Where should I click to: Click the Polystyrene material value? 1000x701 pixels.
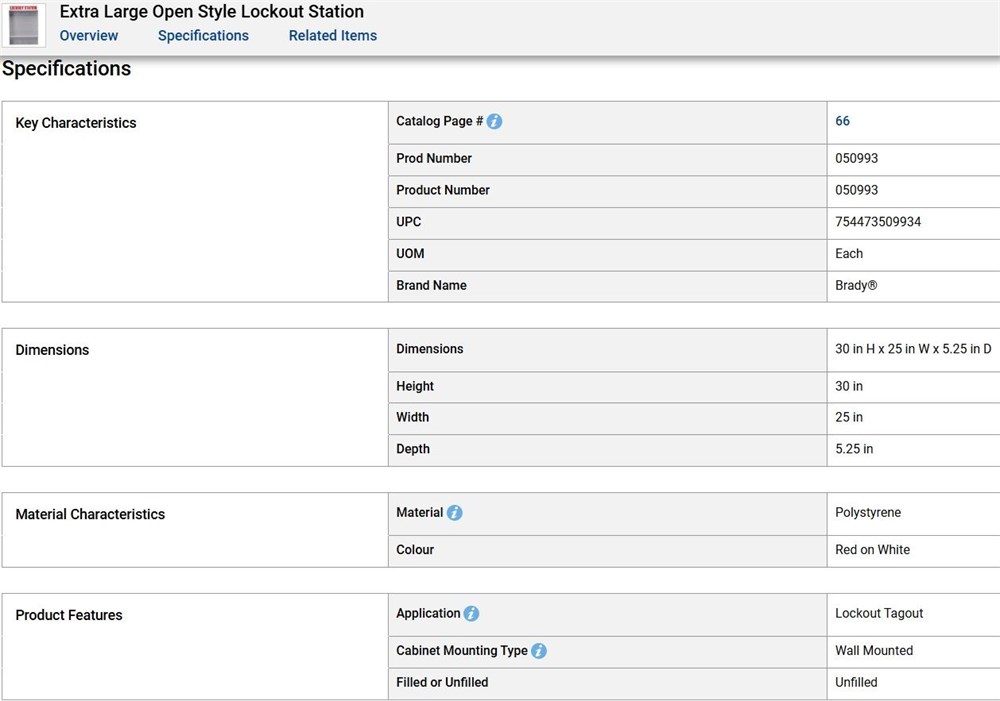click(x=867, y=513)
